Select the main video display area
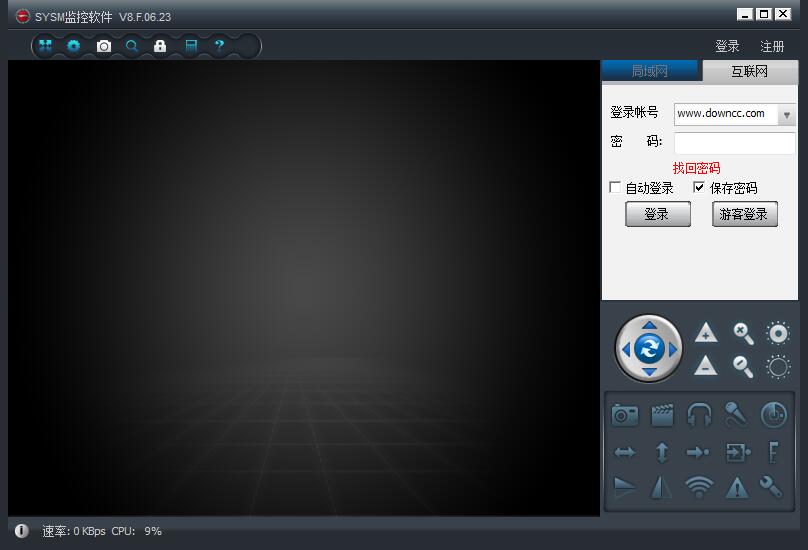The height and width of the screenshot is (550, 808). pyautogui.click(x=304, y=288)
